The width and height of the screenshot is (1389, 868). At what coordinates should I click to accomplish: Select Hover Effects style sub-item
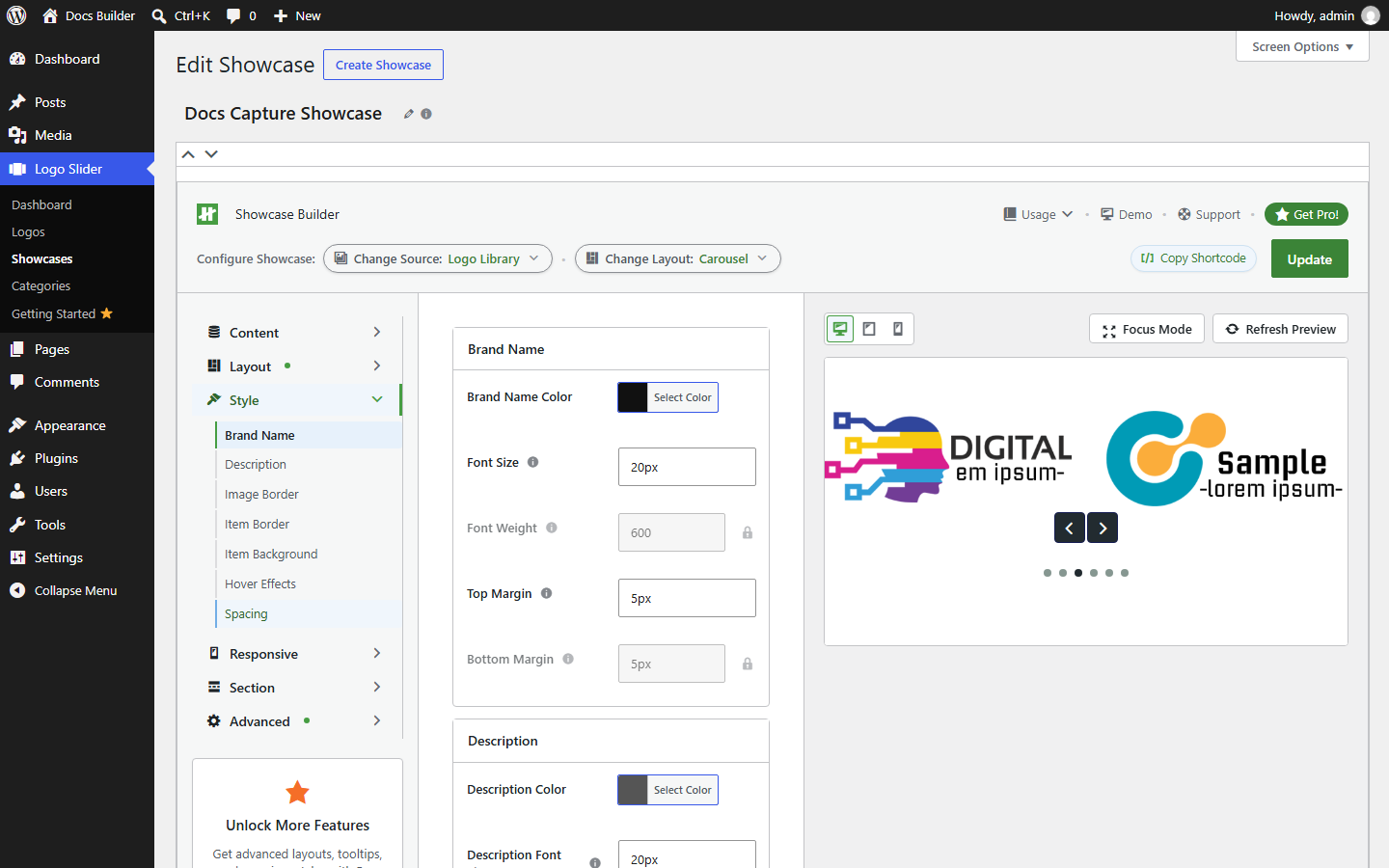coord(309,584)
